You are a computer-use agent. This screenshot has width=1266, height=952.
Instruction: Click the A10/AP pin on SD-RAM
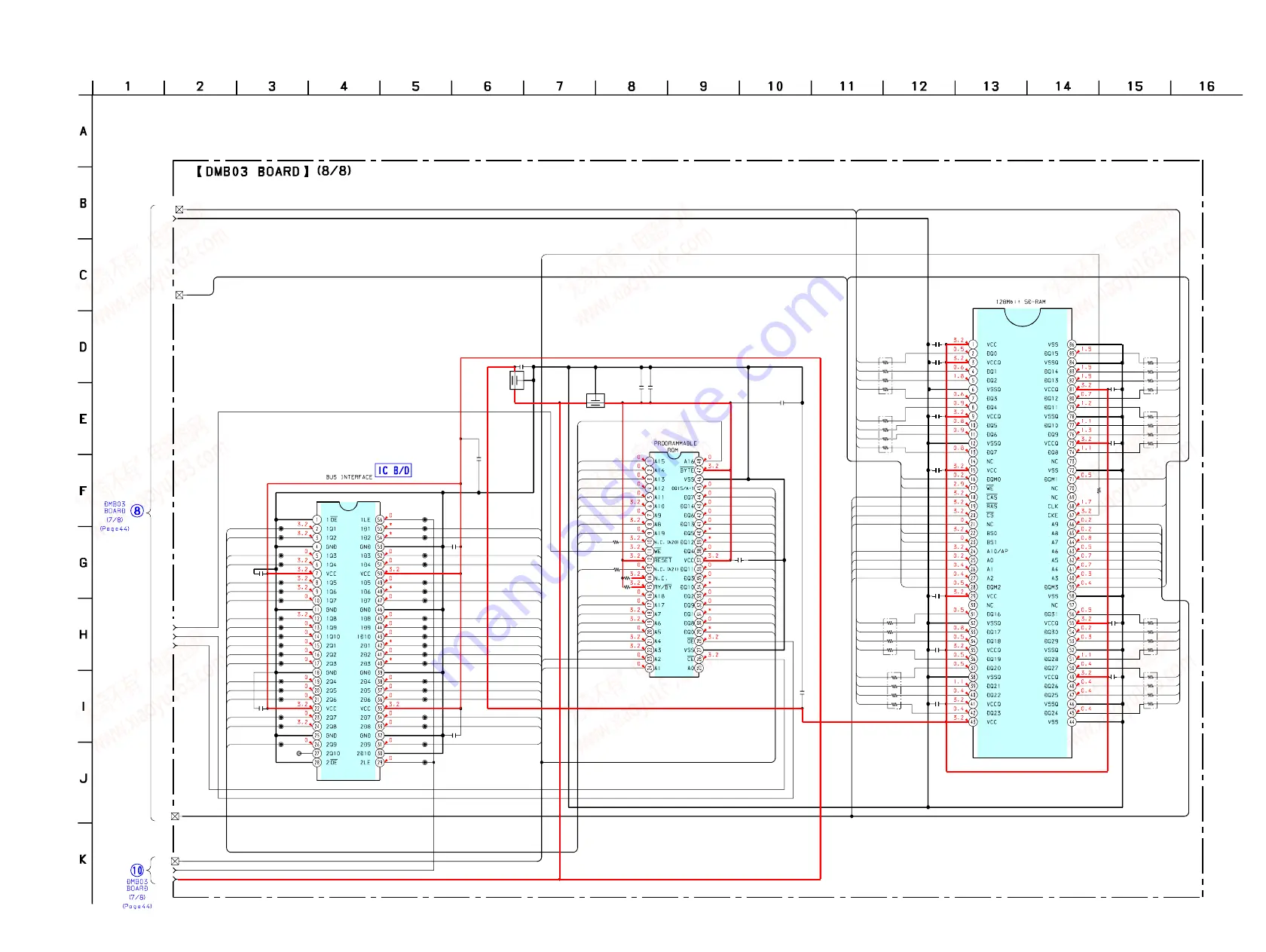(997, 552)
